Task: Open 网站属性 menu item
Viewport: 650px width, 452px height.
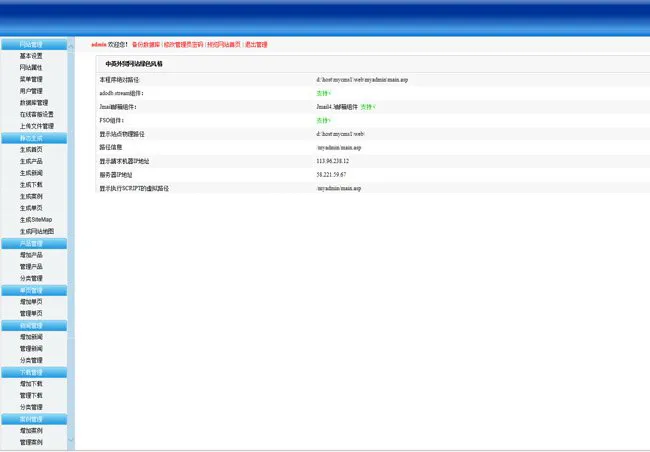Action: click(31, 68)
